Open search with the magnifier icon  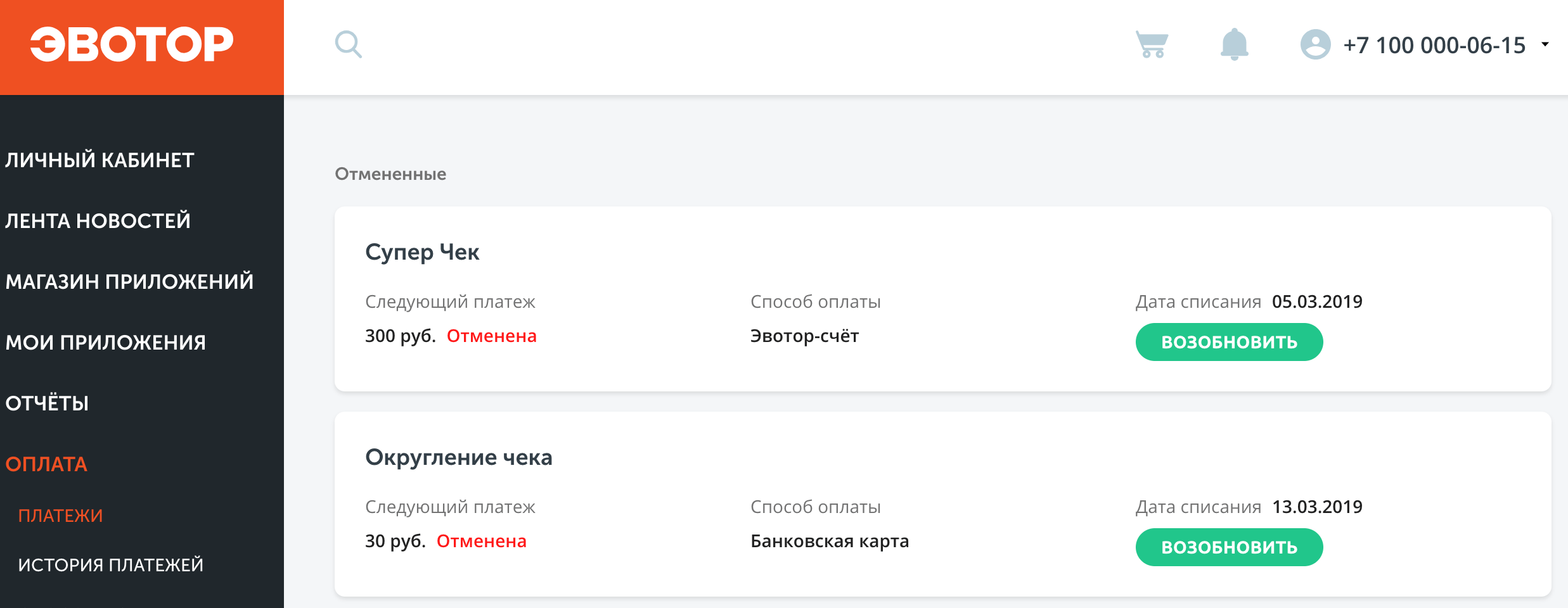tap(348, 45)
